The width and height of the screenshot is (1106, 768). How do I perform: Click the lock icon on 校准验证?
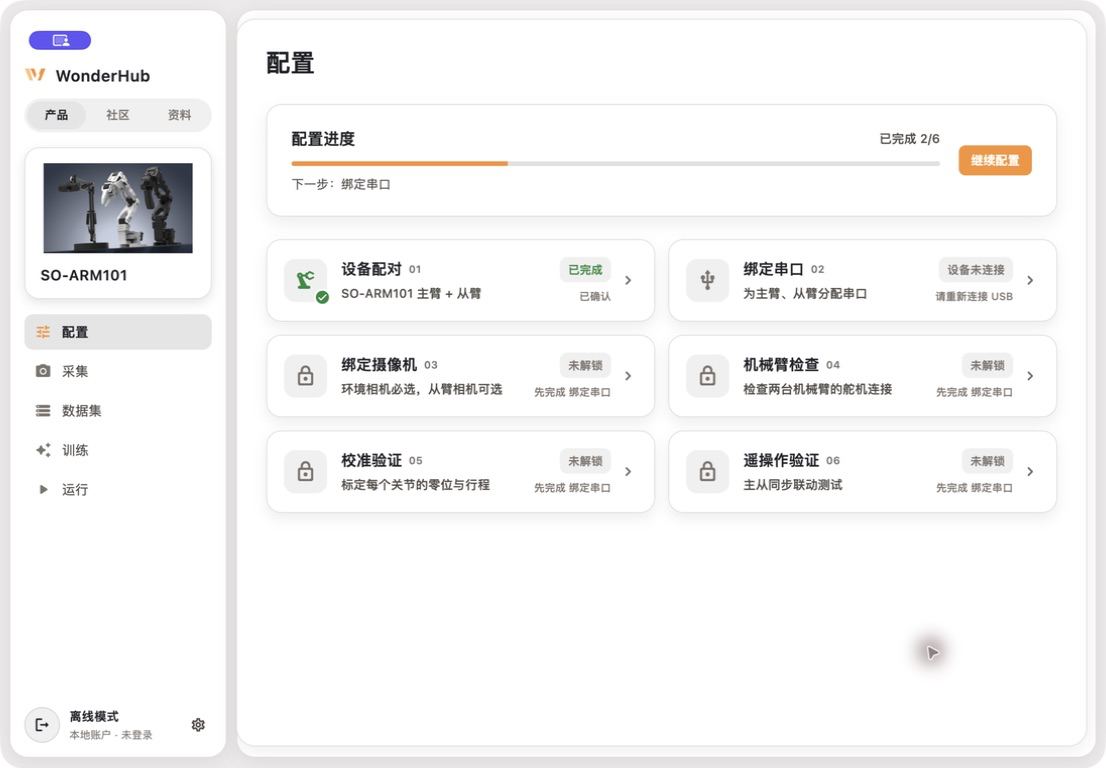[x=305, y=471]
